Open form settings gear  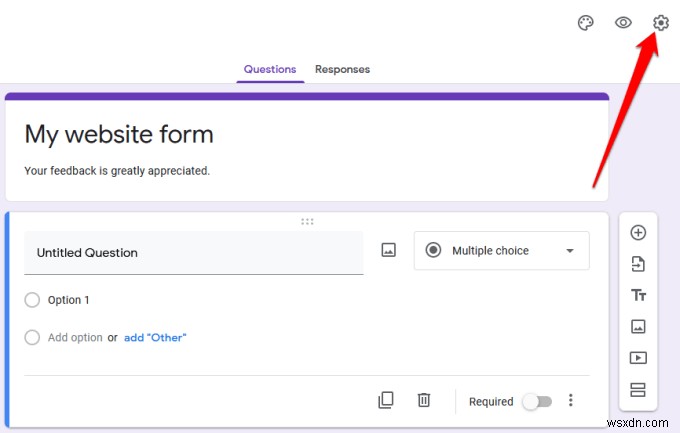coord(660,23)
